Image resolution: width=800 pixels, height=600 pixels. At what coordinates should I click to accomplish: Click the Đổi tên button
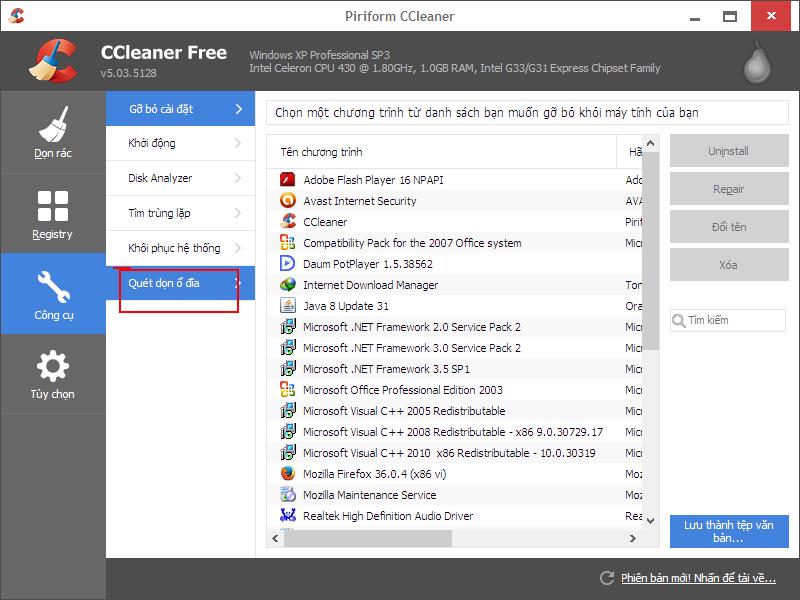point(729,227)
